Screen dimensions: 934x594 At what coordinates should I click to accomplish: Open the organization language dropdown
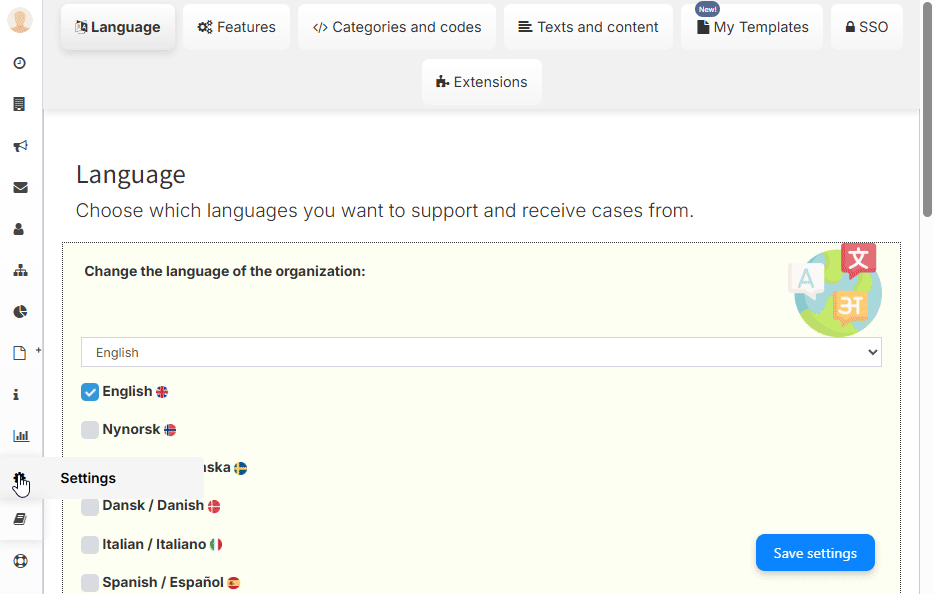481,352
